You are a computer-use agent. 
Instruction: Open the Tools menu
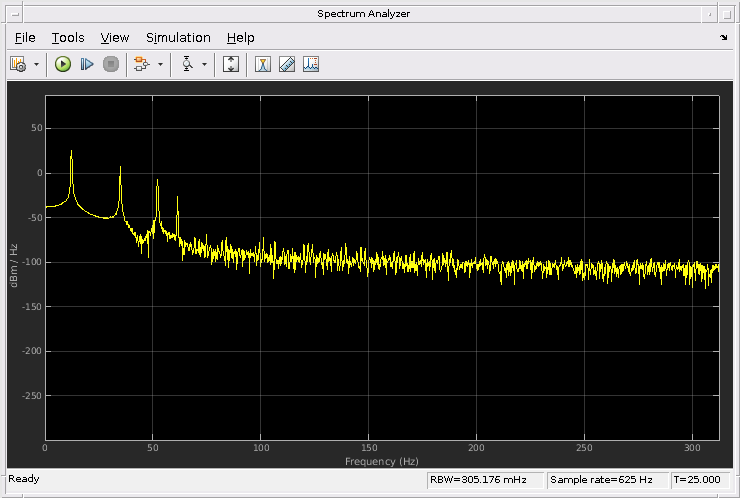(x=68, y=38)
